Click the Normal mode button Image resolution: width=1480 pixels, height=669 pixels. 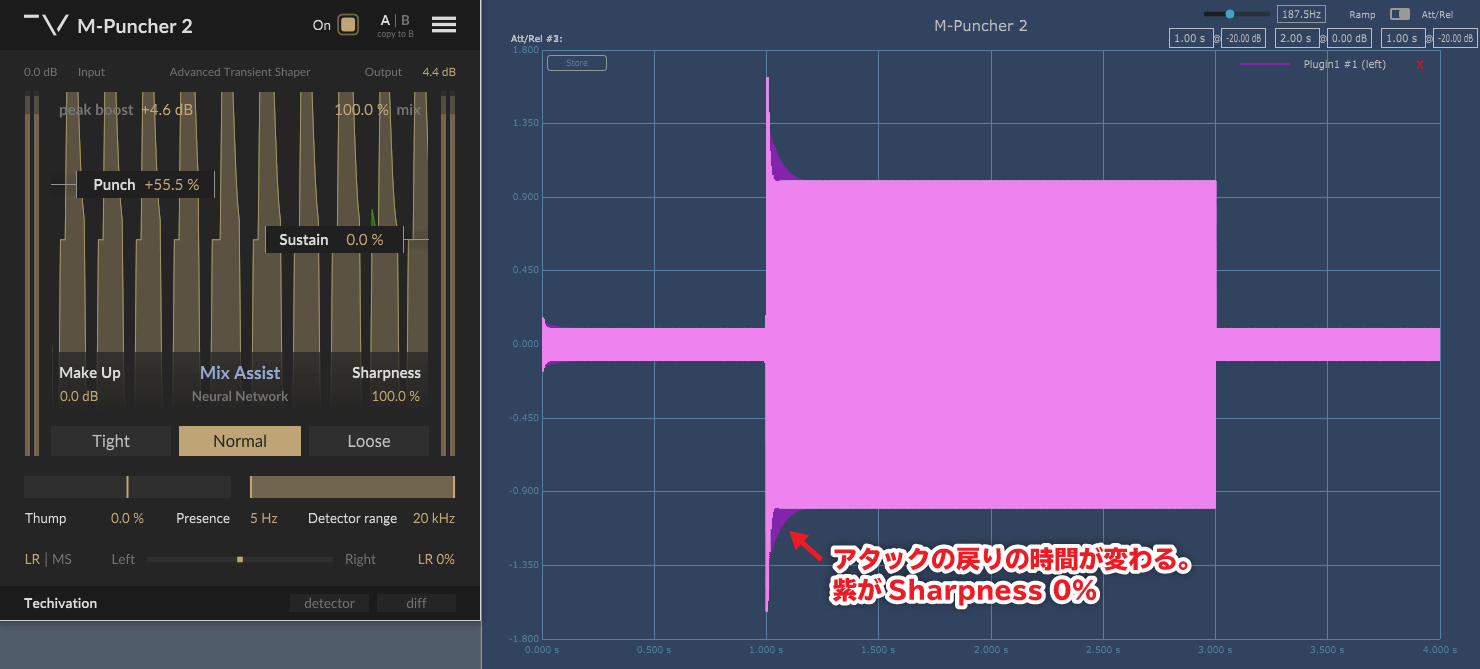tap(240, 441)
